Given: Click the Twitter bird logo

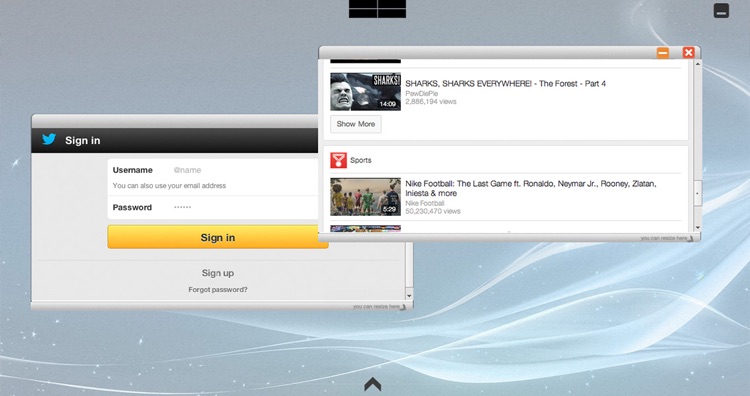Looking at the screenshot, I should 49,139.
